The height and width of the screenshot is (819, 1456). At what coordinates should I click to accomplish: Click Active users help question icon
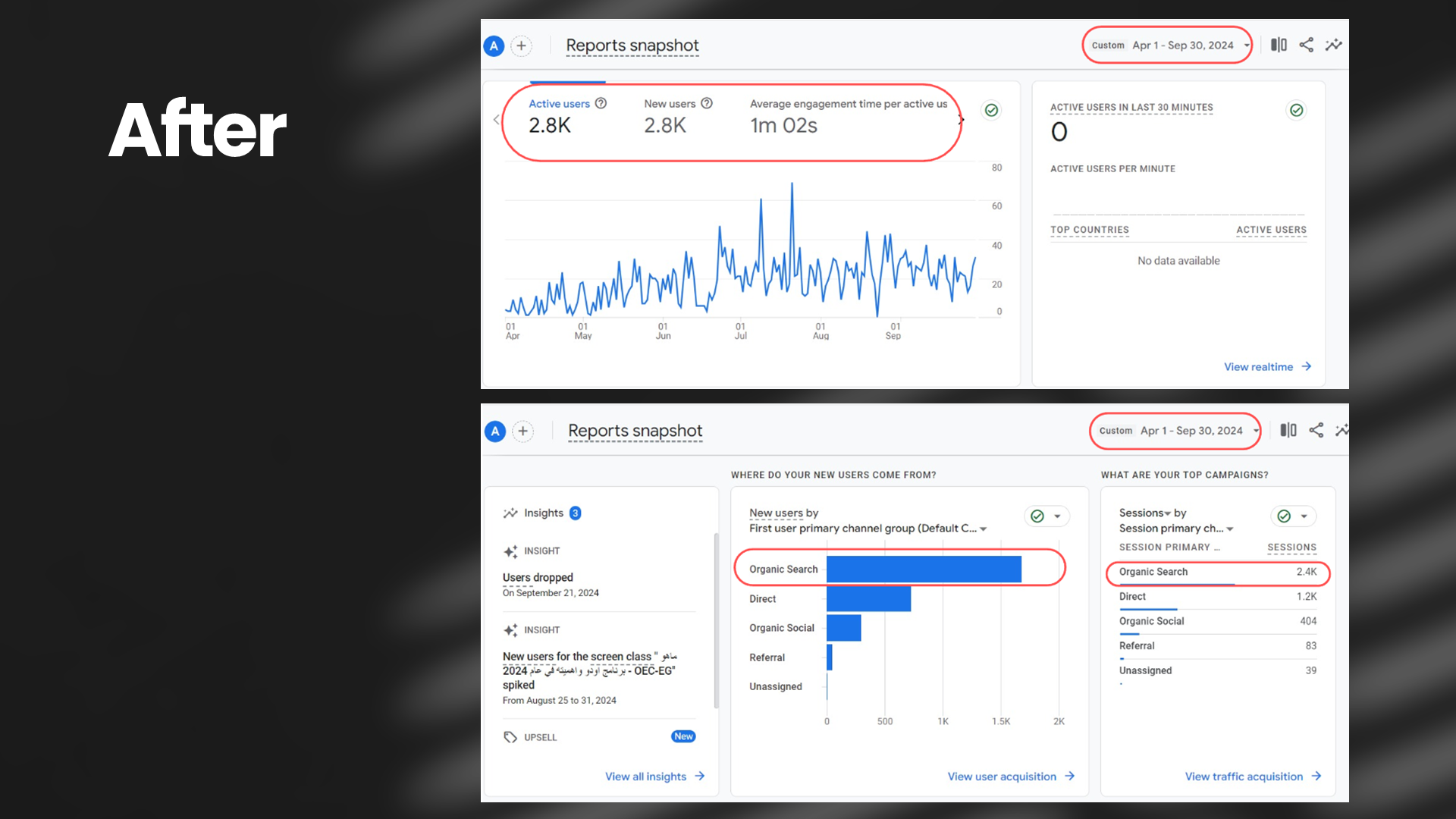pyautogui.click(x=601, y=103)
